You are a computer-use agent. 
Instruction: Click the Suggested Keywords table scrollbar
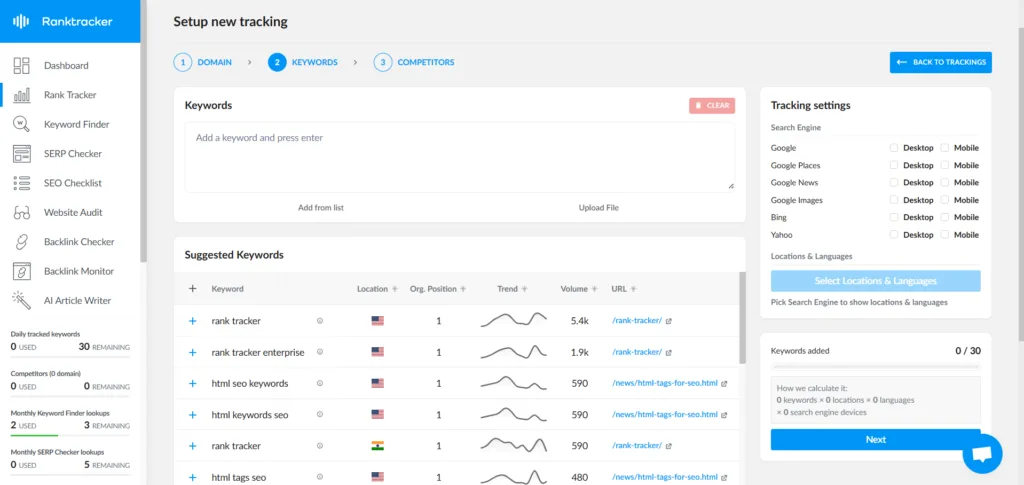[742, 317]
